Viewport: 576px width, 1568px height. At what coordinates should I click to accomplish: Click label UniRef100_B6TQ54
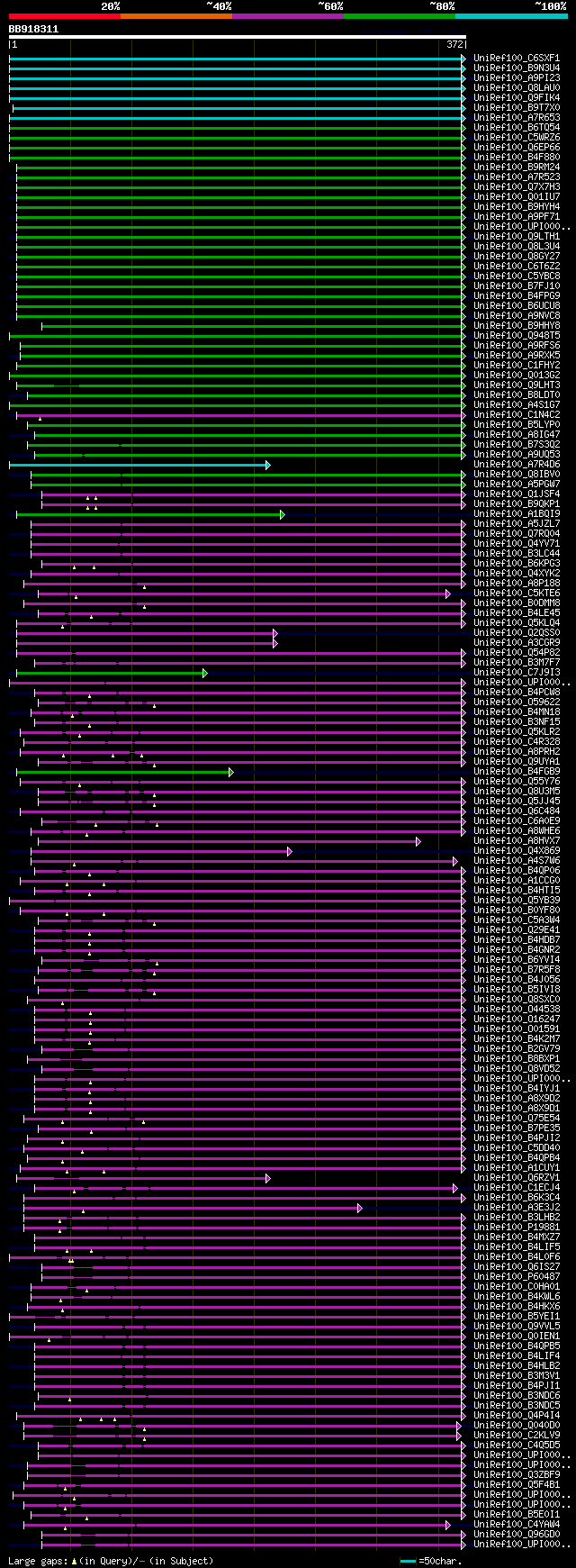(x=517, y=128)
